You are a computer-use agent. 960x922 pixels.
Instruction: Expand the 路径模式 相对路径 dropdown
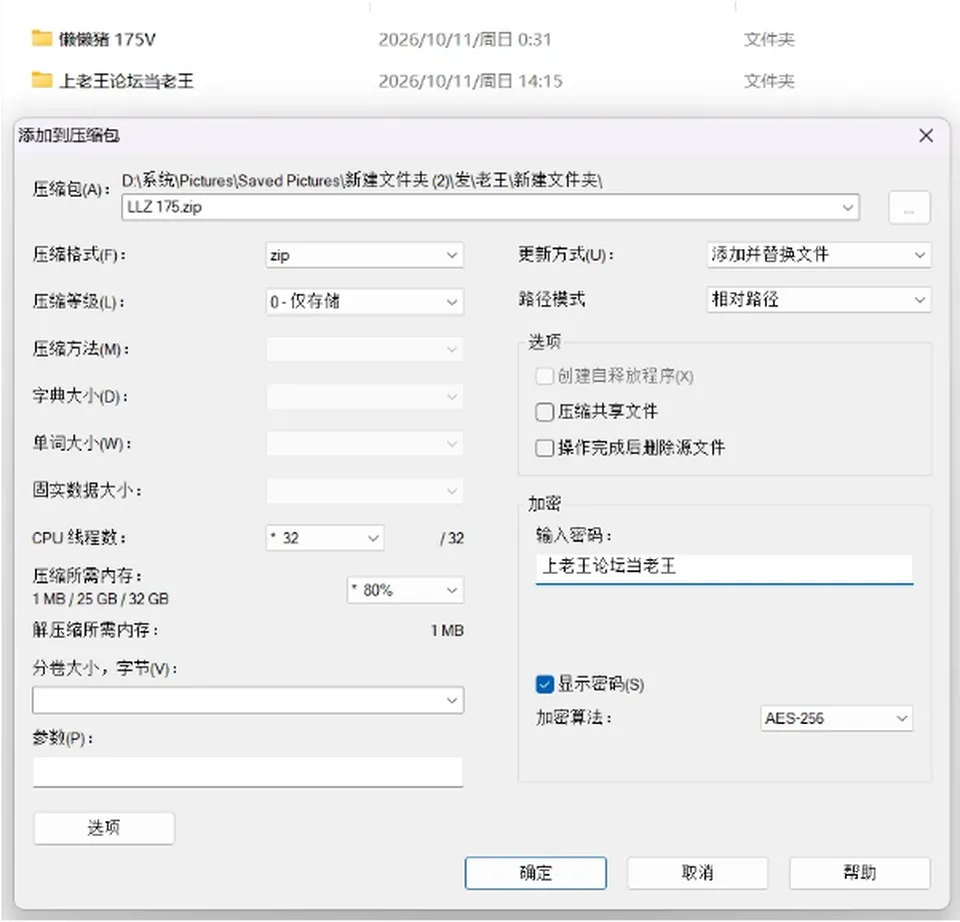[x=819, y=300]
